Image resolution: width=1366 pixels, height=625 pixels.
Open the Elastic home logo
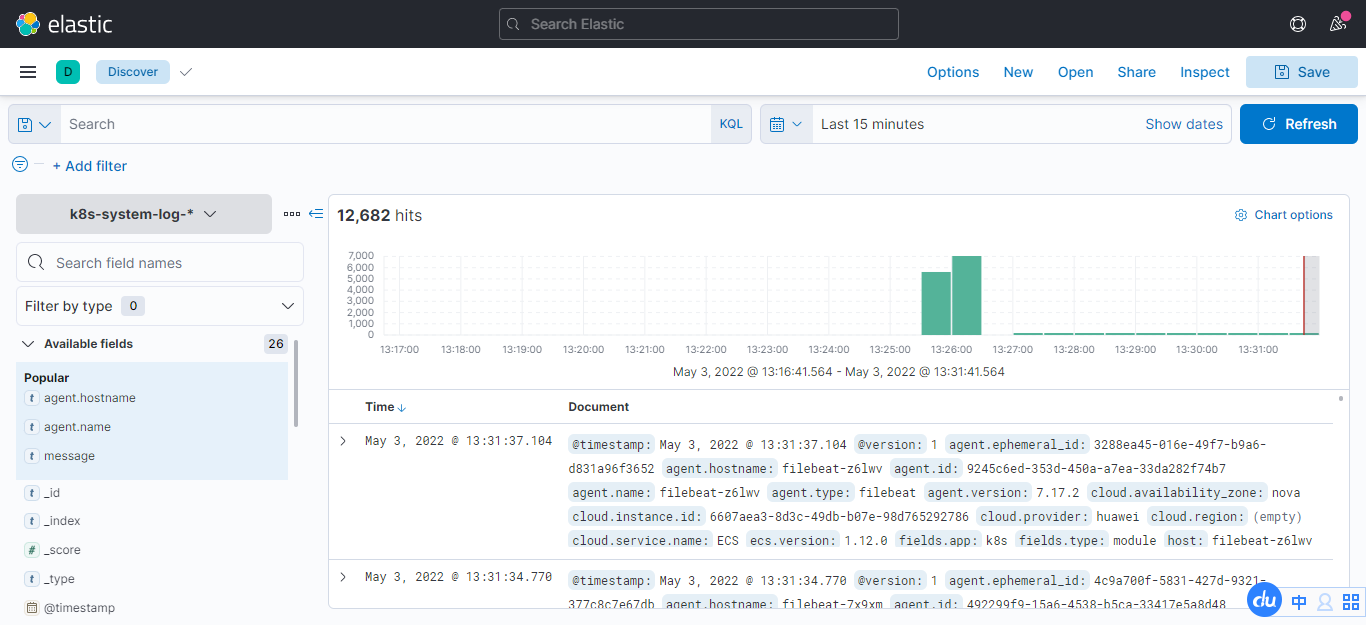click(65, 24)
